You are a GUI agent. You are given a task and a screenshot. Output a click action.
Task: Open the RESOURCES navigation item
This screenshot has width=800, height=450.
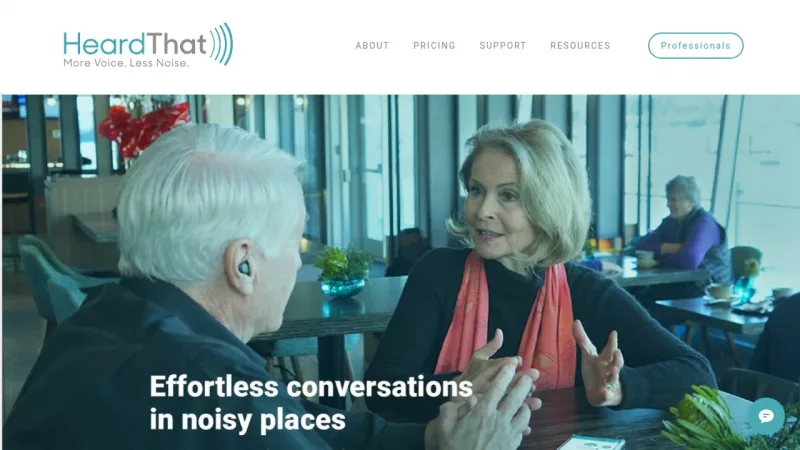[580, 45]
